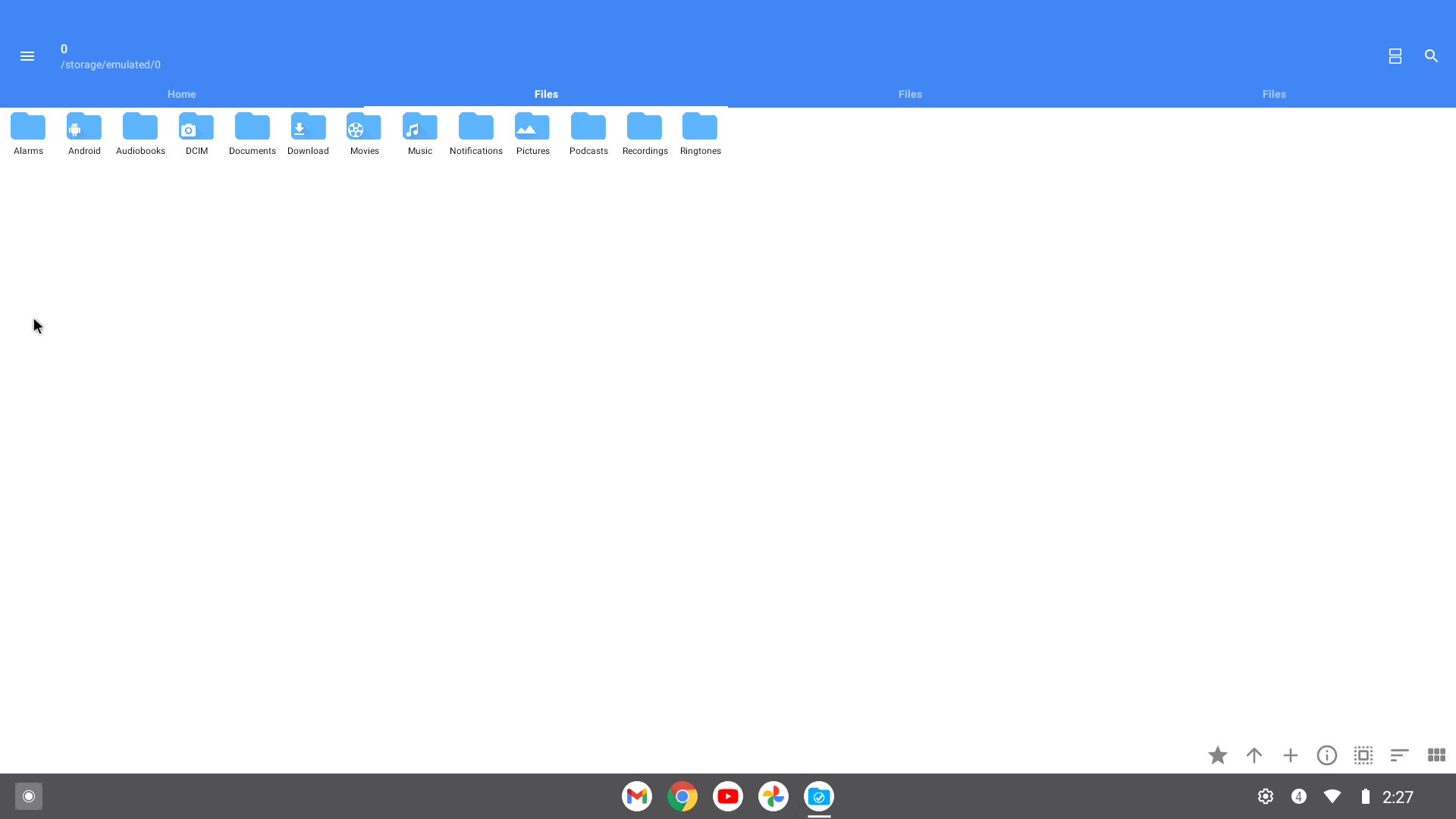
Task: Open the DCIM camera folder
Action: (x=196, y=133)
